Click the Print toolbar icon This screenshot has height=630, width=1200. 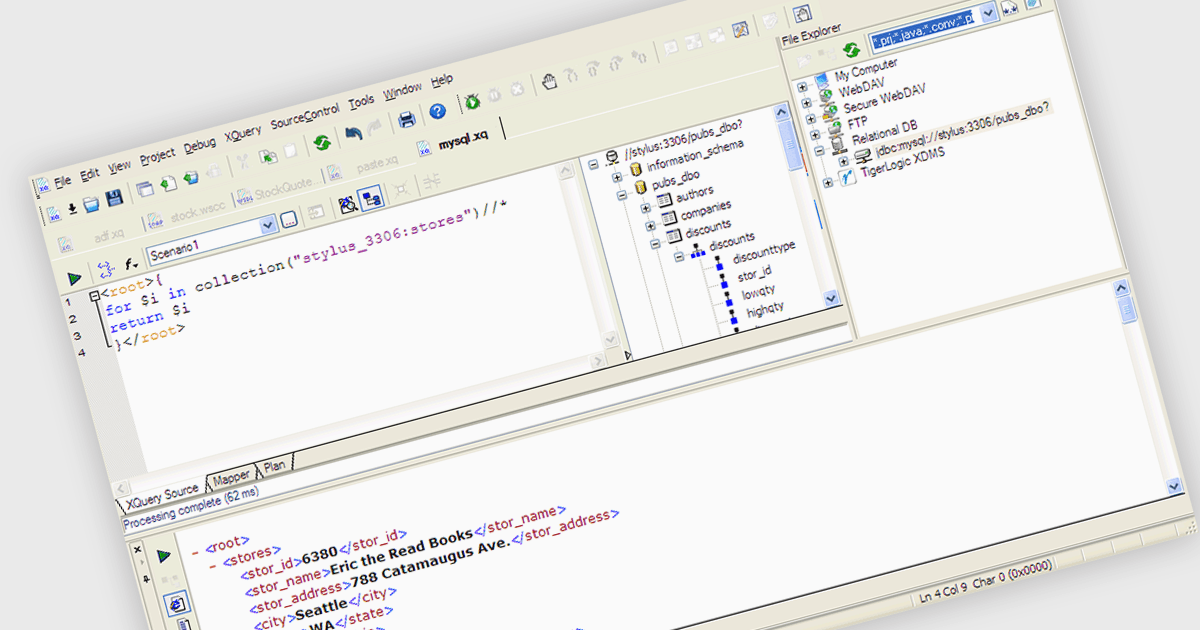(x=407, y=120)
